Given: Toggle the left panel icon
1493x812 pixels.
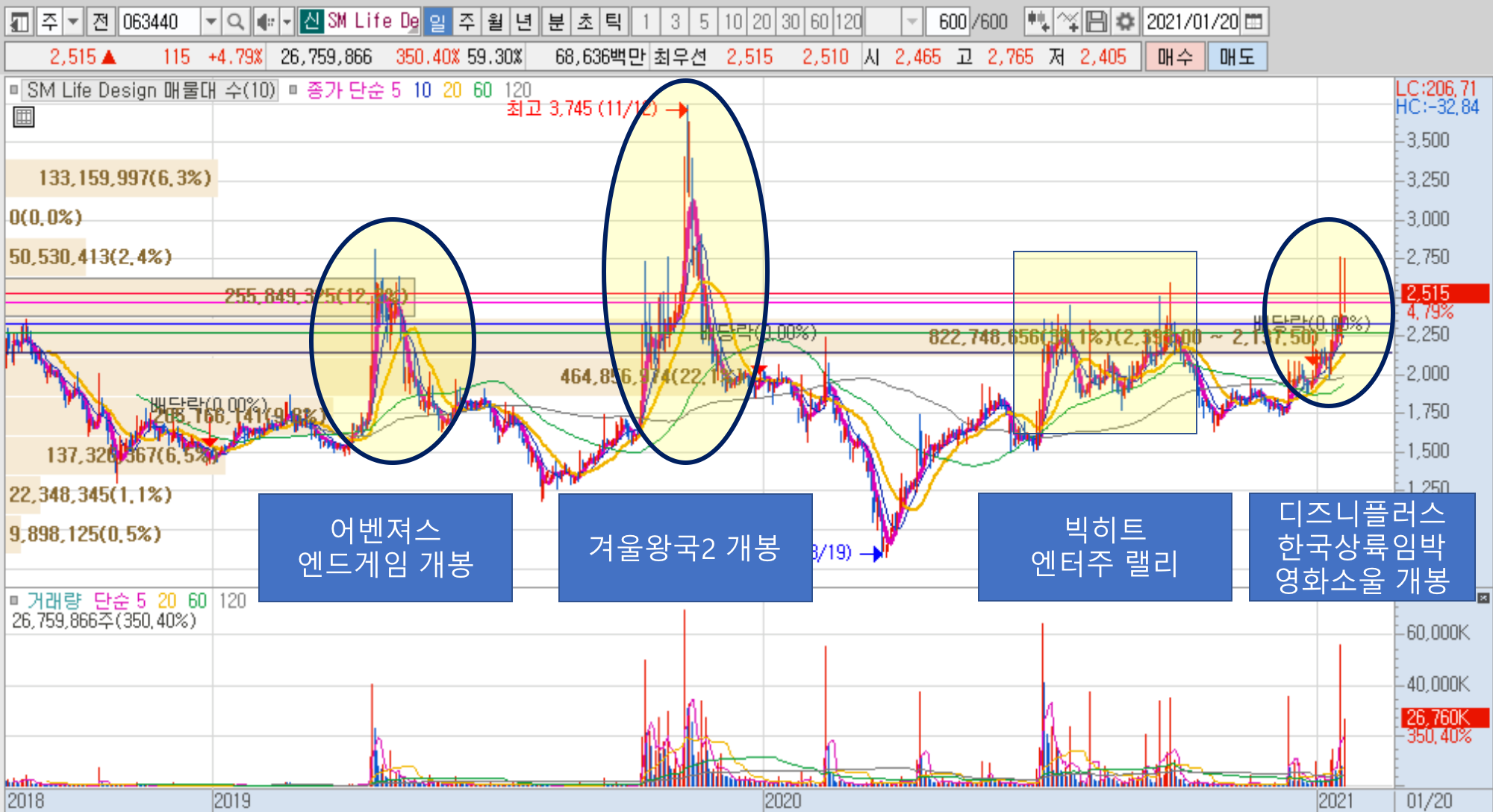Looking at the screenshot, I should pyautogui.click(x=19, y=22).
